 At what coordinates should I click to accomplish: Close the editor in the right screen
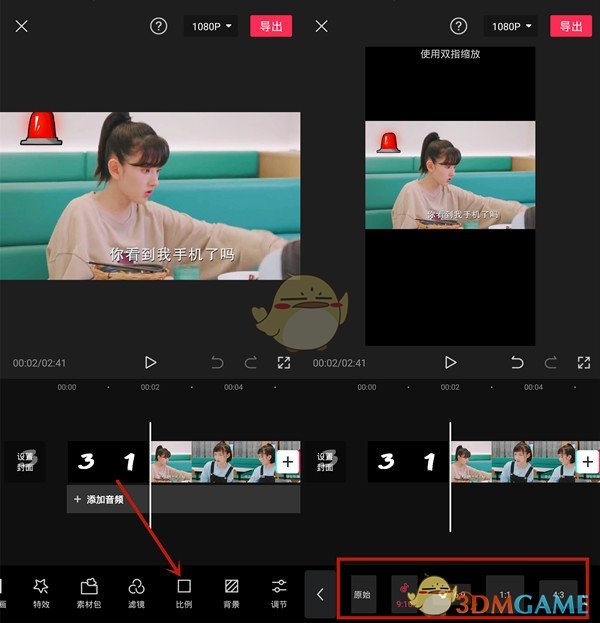[x=321, y=27]
